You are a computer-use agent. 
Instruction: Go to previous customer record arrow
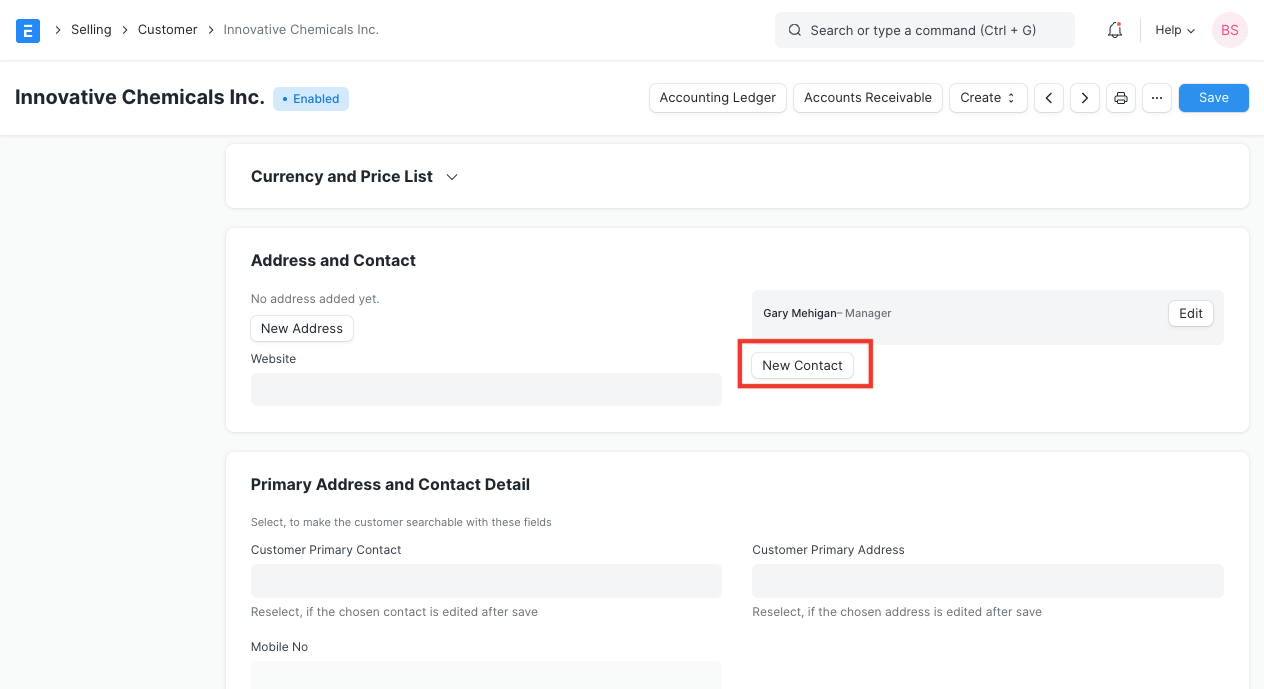pos(1048,98)
